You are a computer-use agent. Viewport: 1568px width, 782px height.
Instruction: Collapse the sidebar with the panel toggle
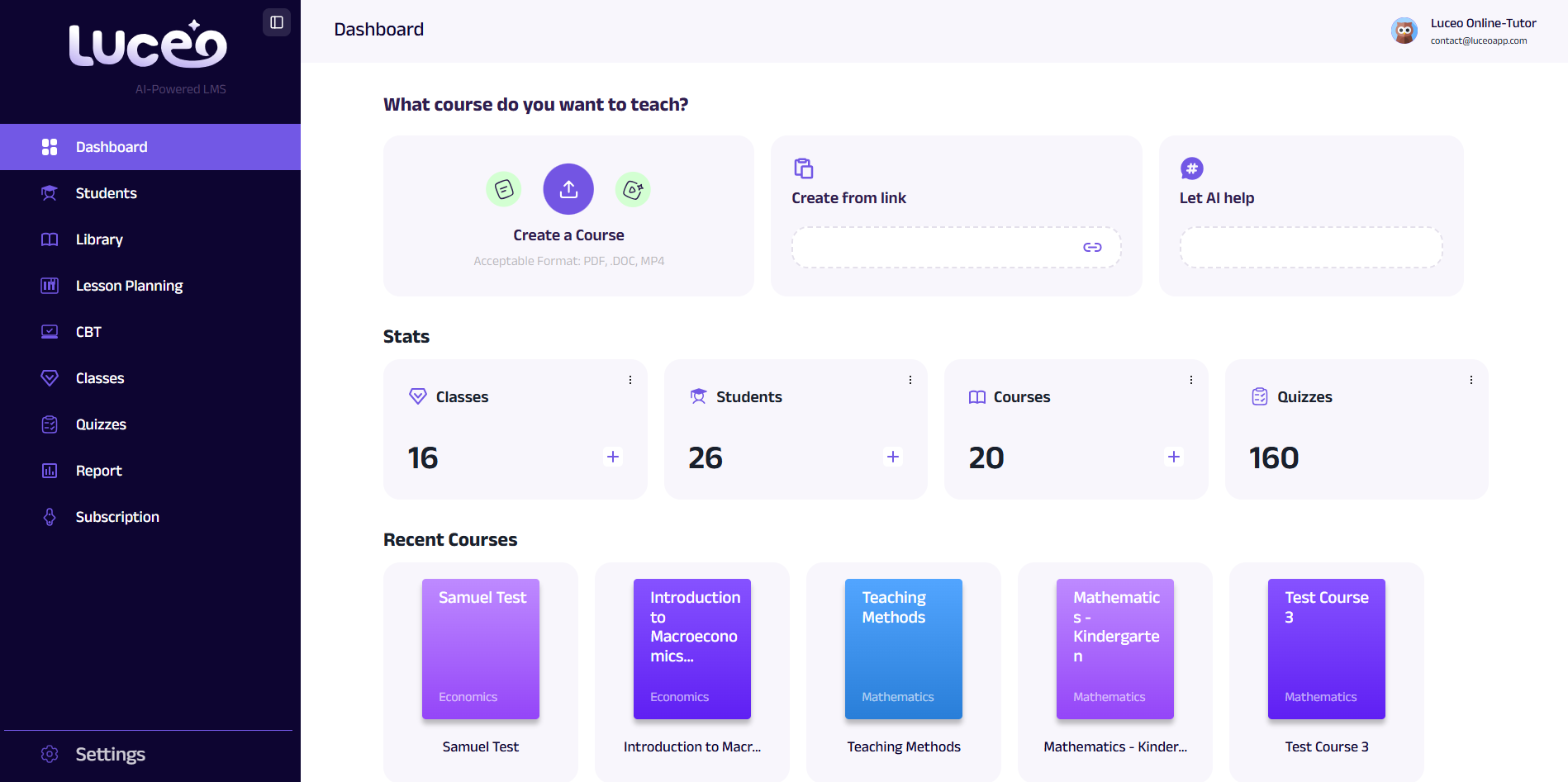[276, 22]
